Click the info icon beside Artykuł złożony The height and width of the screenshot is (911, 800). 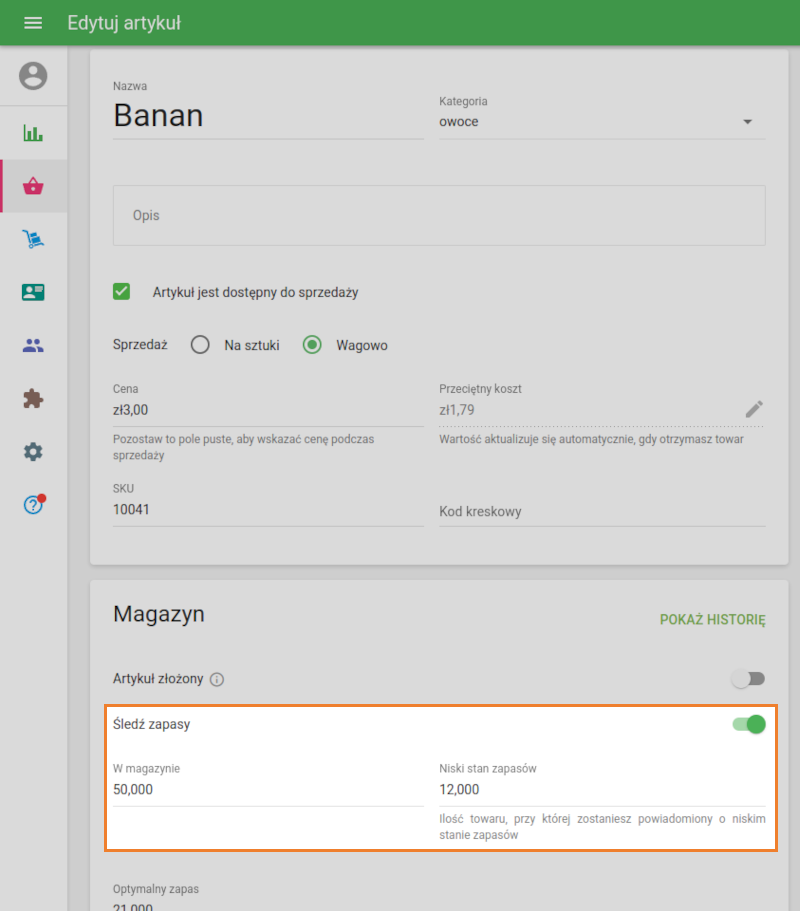[217, 680]
